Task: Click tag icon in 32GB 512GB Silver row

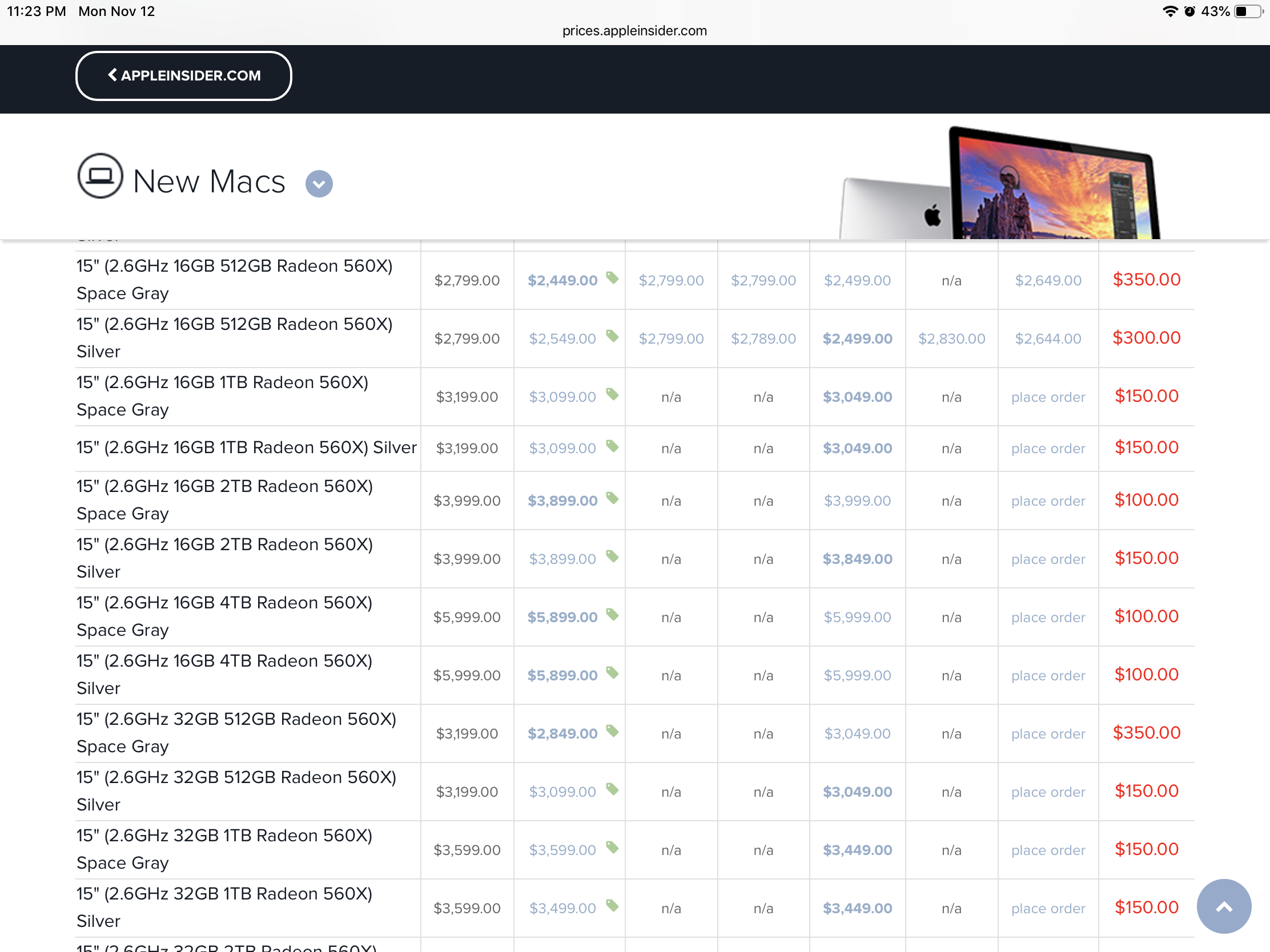Action: tap(612, 789)
